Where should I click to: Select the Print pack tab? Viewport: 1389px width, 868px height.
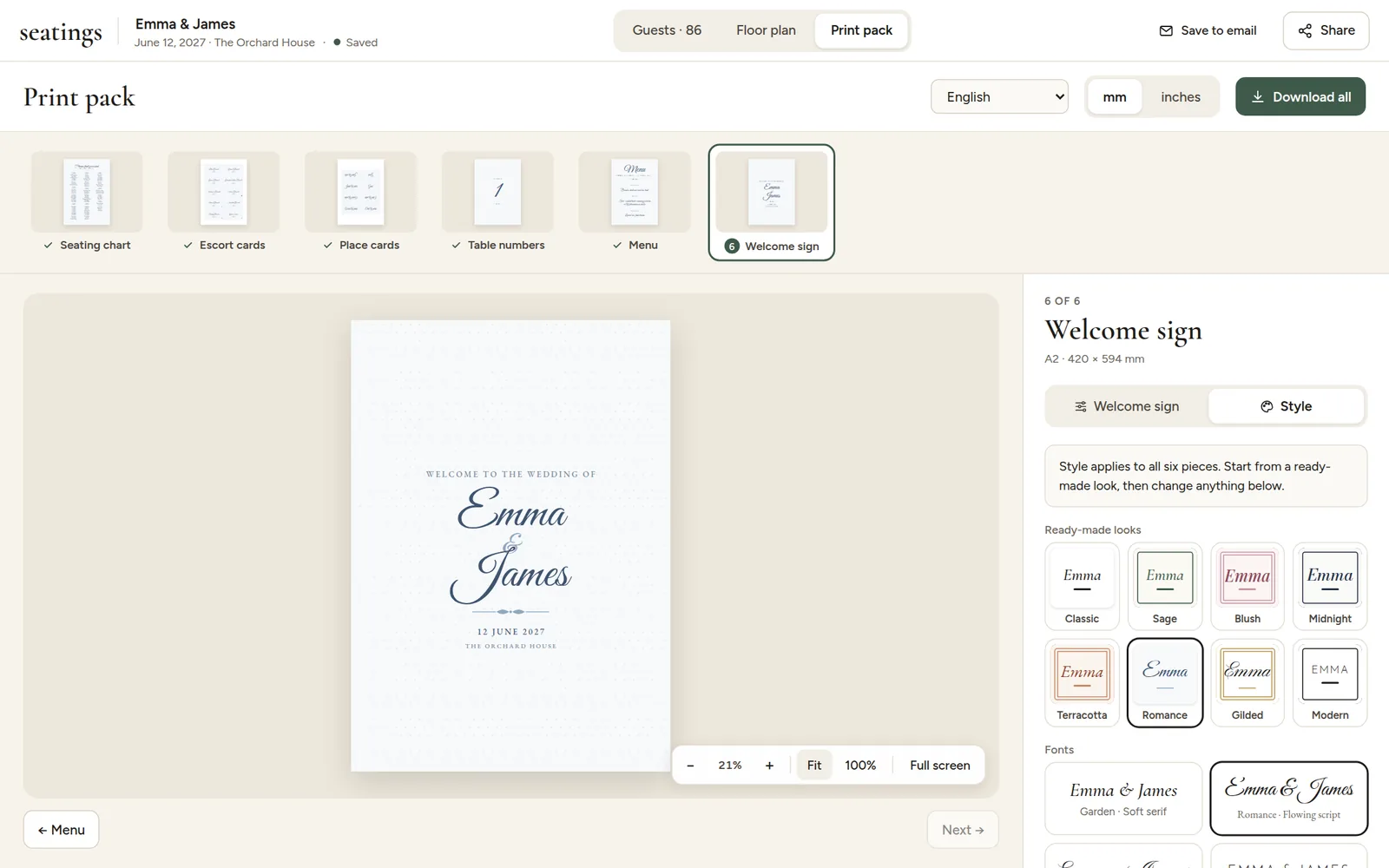click(861, 30)
